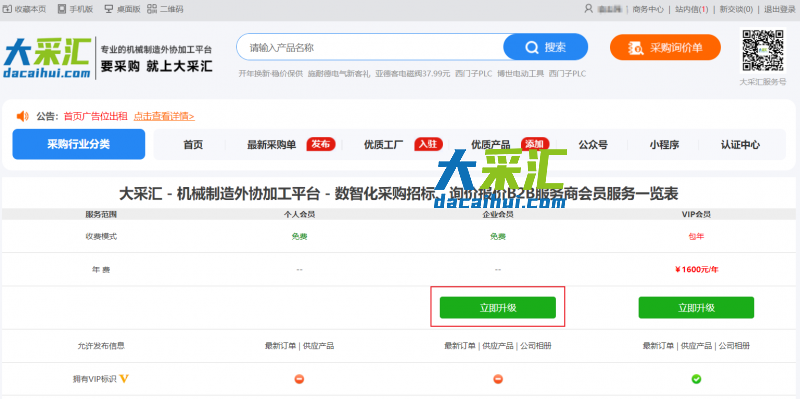Click hot keyword 开年换新·稳价保供
The image size is (800, 399).
271,74
